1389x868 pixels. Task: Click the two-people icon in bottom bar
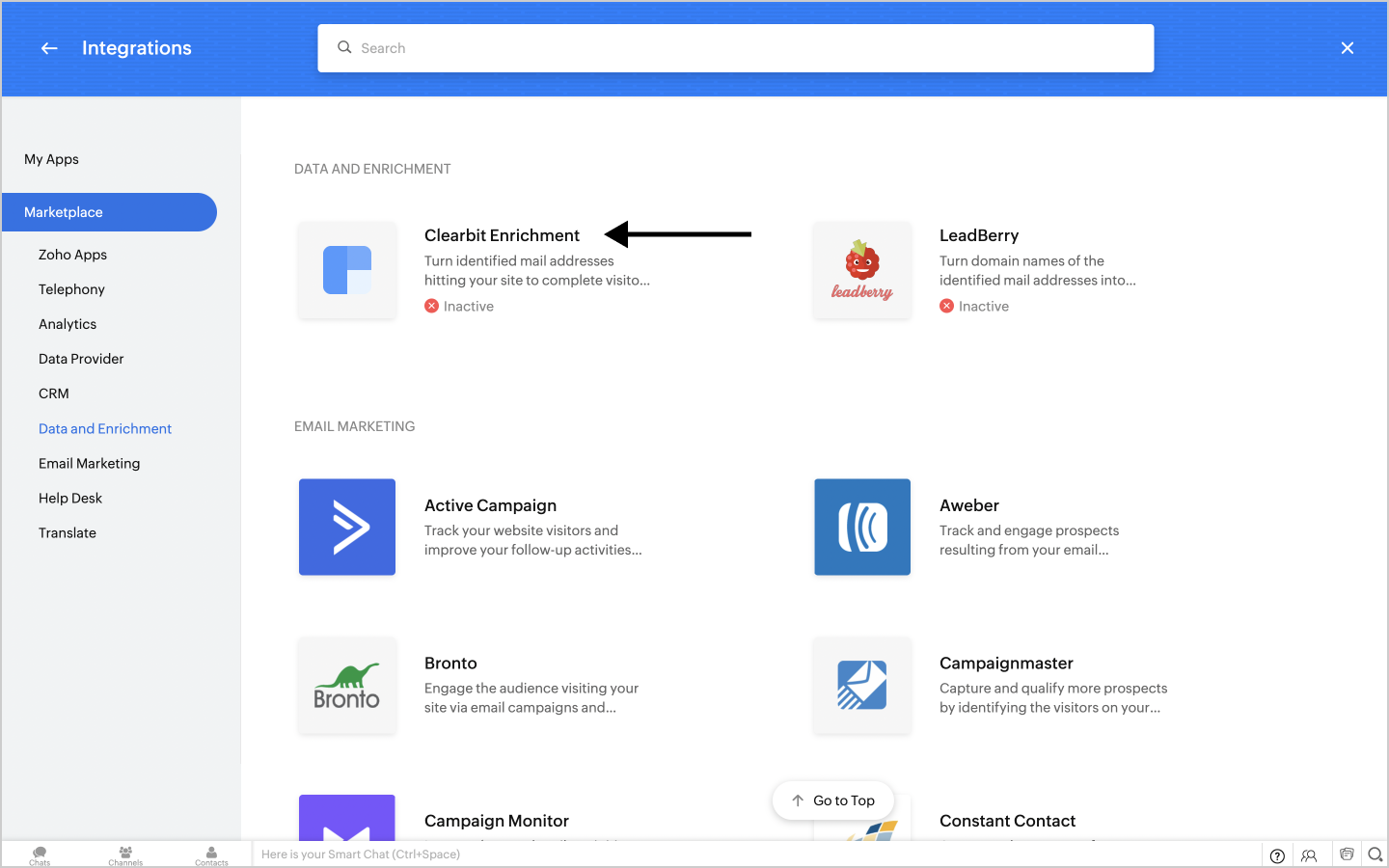pos(1309,855)
